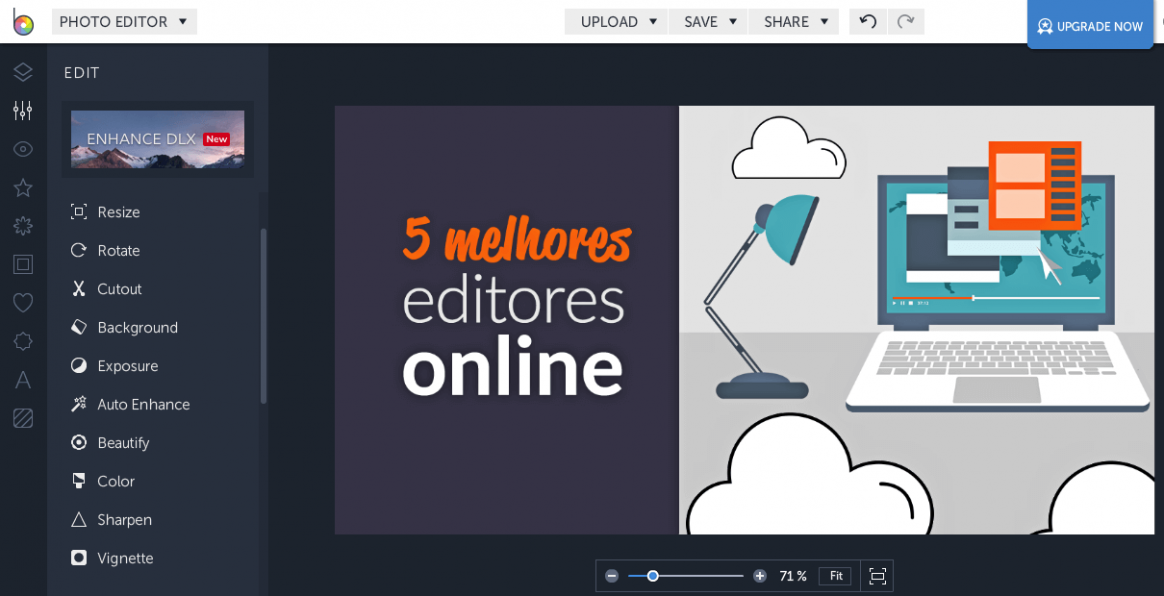Open the Text tool with the A icon
1164x596 pixels.
[22, 379]
